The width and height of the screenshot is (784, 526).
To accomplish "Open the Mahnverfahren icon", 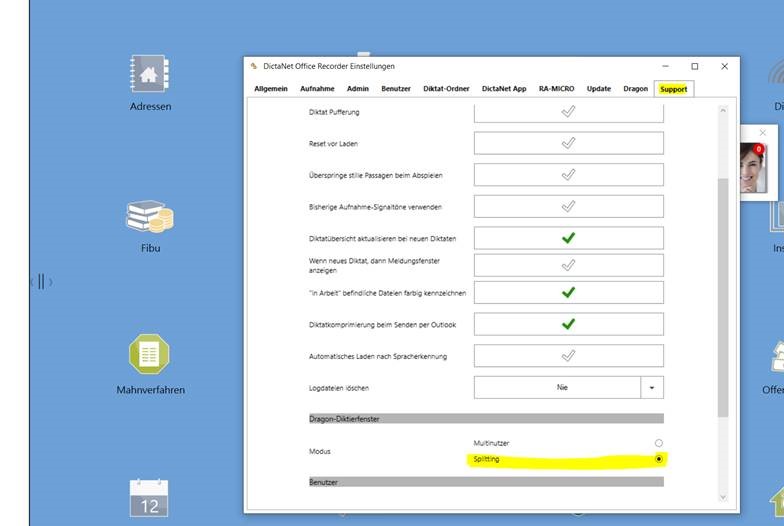I will (x=150, y=354).
